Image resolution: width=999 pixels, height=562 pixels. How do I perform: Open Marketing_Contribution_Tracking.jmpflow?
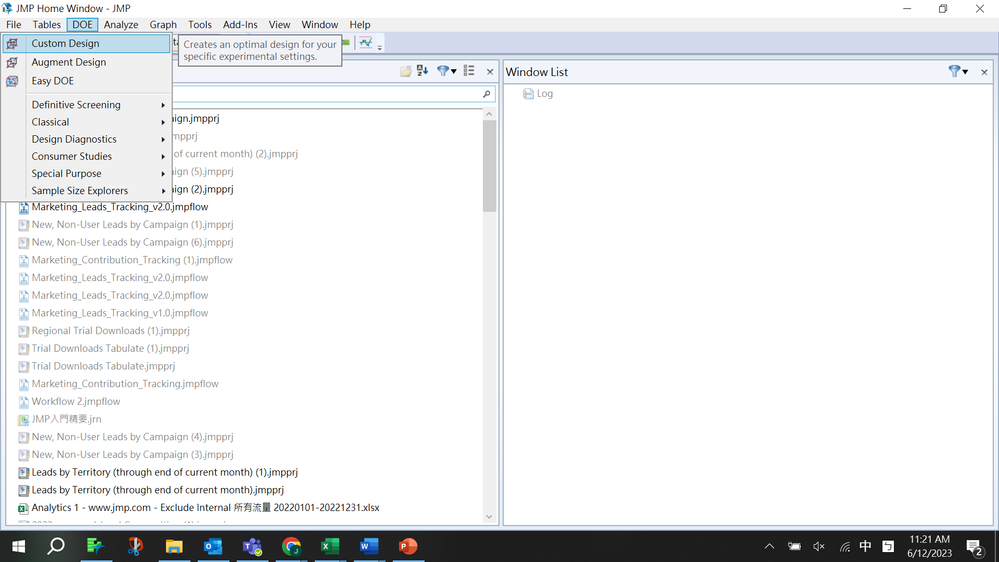point(125,384)
